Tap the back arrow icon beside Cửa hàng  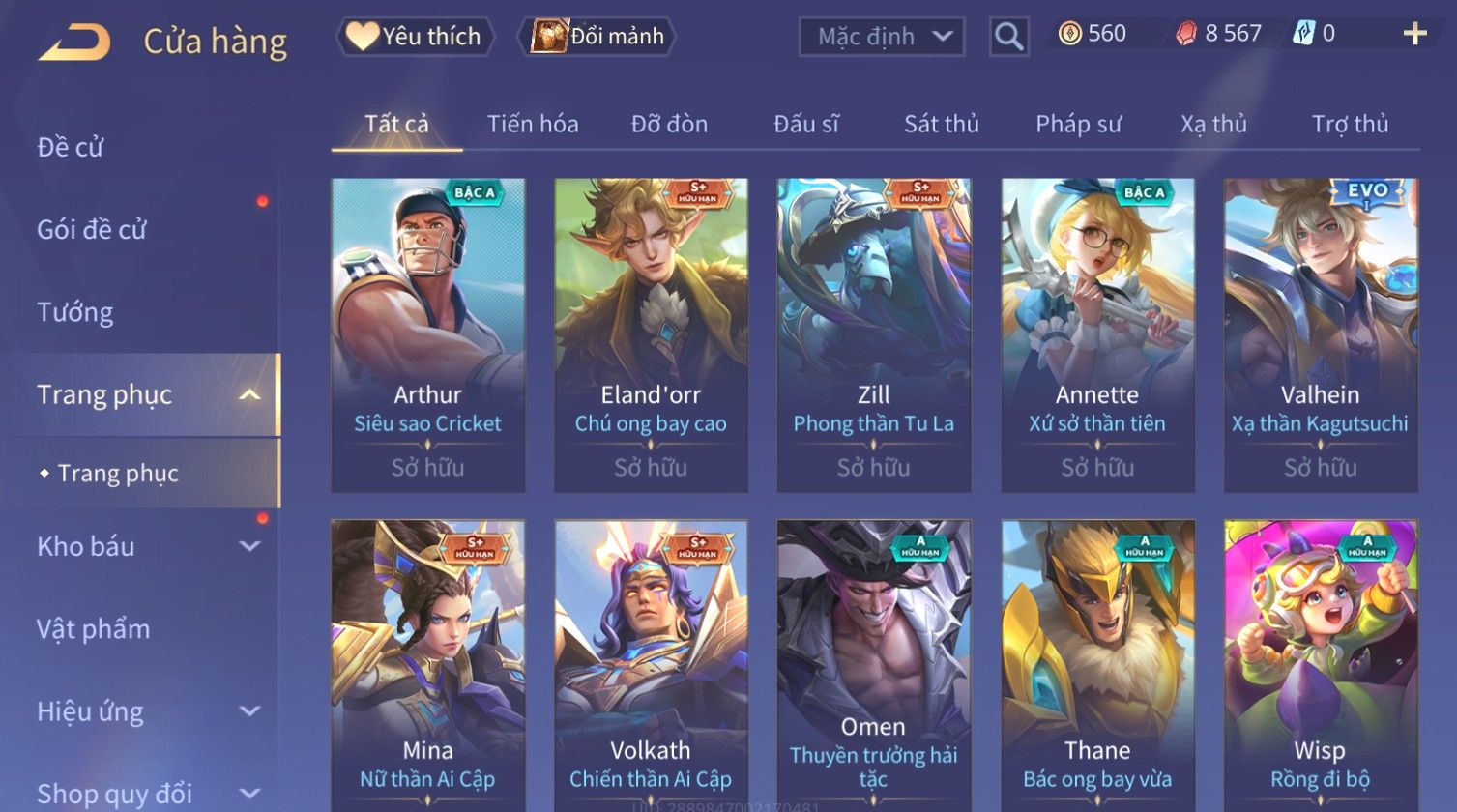click(75, 43)
